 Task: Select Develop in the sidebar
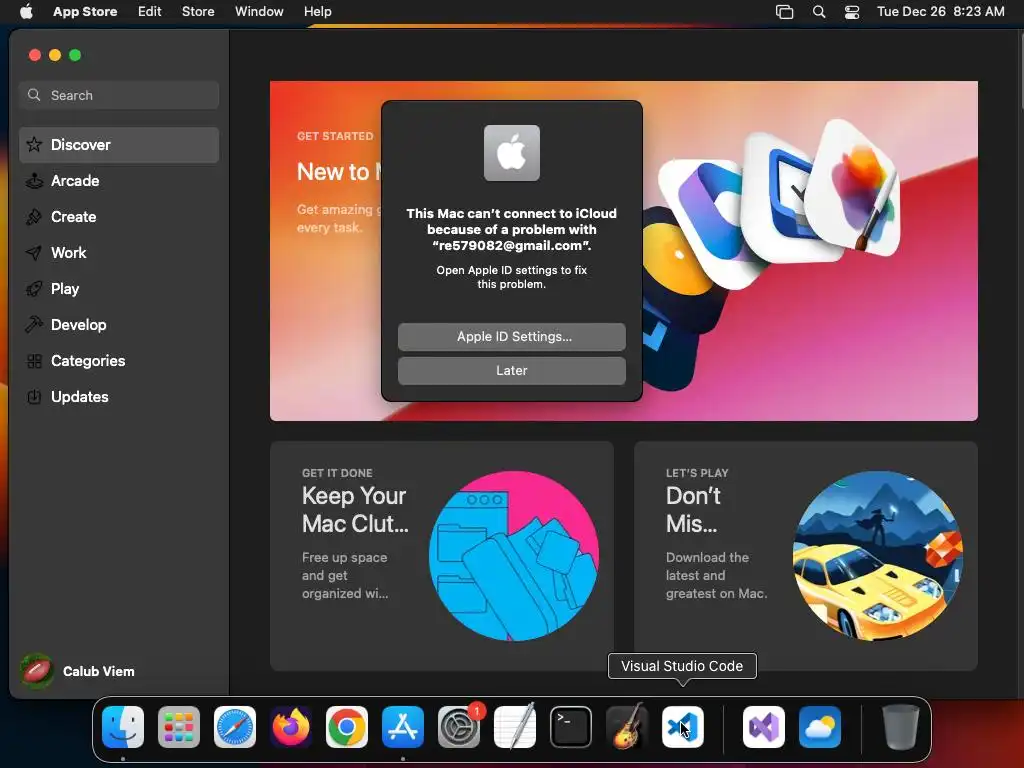pos(119,325)
